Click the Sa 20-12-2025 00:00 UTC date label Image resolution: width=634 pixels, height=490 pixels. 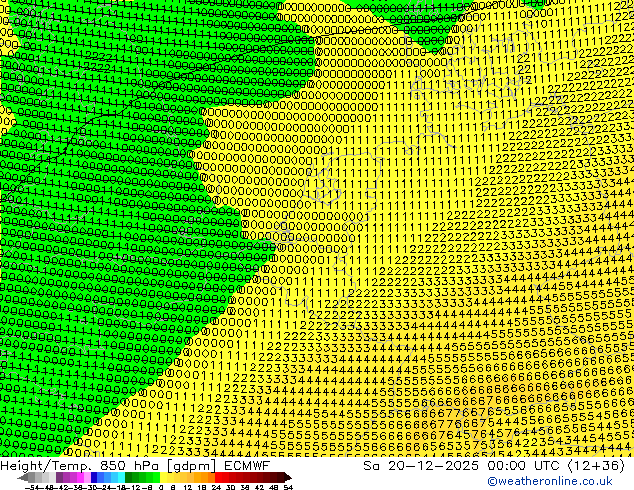tap(494, 466)
